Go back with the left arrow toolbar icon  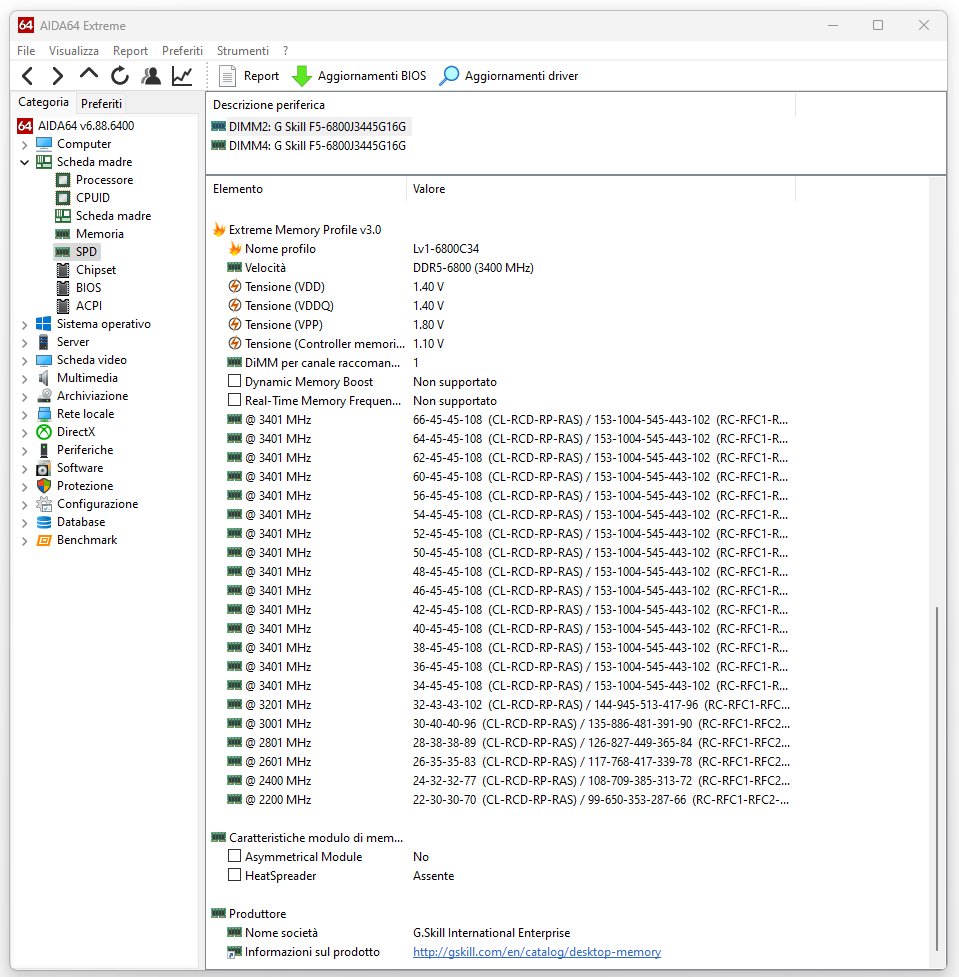[x=27, y=76]
